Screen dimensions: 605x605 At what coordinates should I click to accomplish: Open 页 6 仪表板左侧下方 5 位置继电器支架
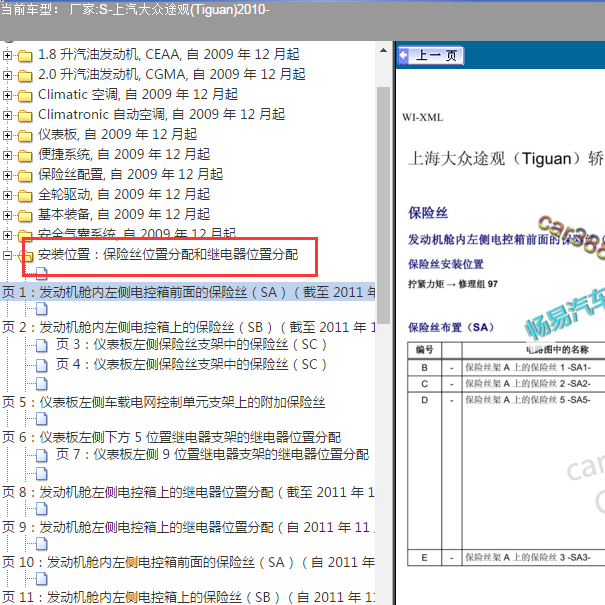(171, 437)
